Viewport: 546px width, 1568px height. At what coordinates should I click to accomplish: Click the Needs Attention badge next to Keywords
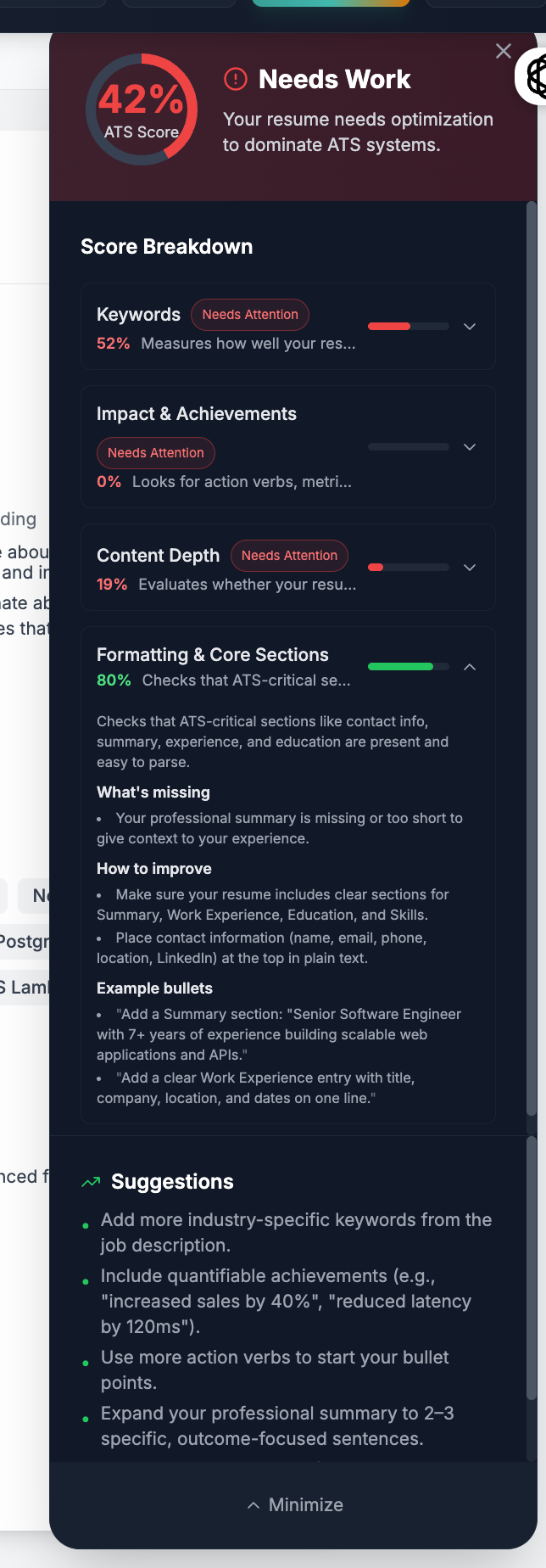[x=249, y=314]
